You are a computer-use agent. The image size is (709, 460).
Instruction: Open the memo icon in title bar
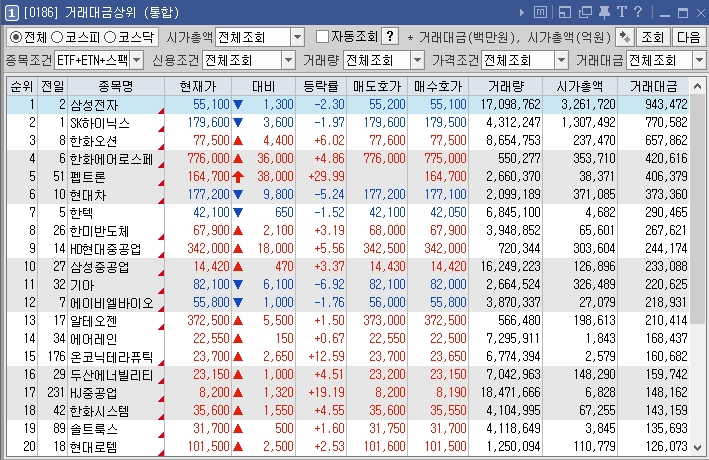(x=540, y=12)
